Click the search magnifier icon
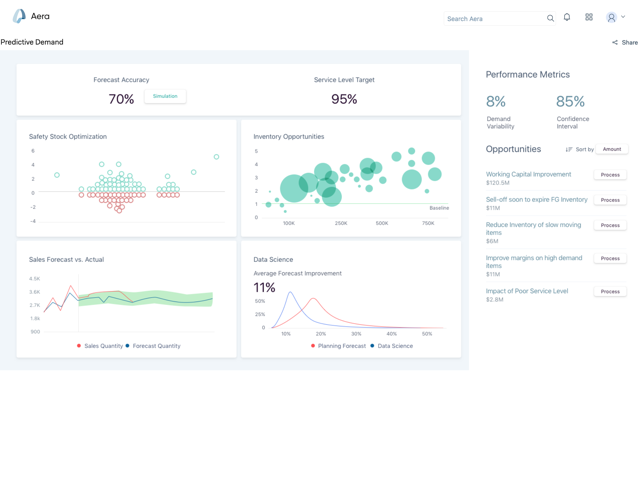Image resolution: width=643 pixels, height=482 pixels. (x=550, y=18)
